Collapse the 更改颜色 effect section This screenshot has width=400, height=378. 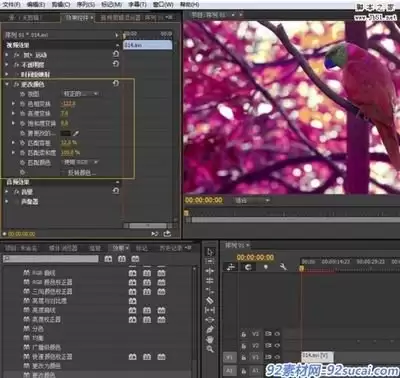[7, 84]
